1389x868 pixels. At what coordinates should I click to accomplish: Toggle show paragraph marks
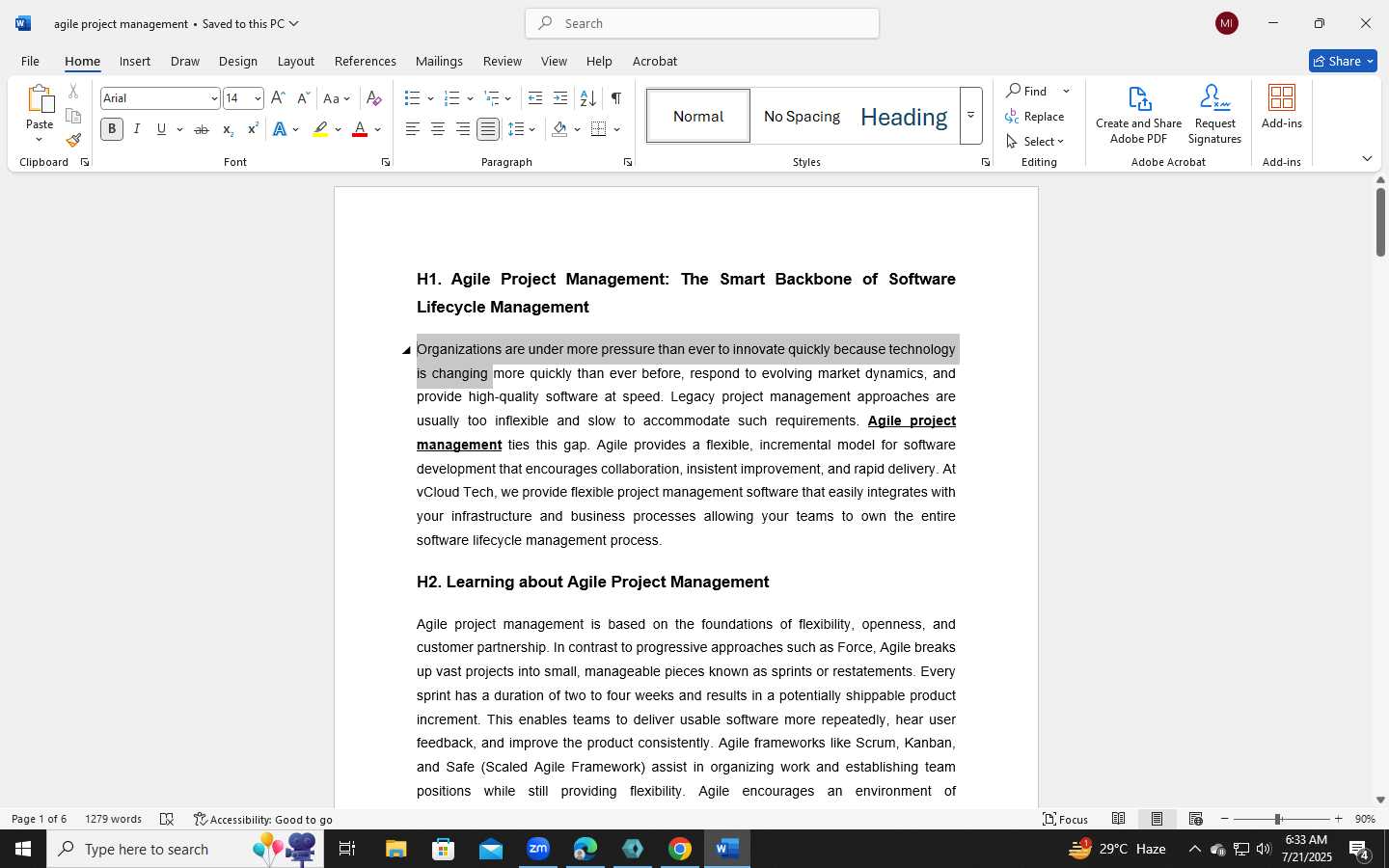click(616, 98)
